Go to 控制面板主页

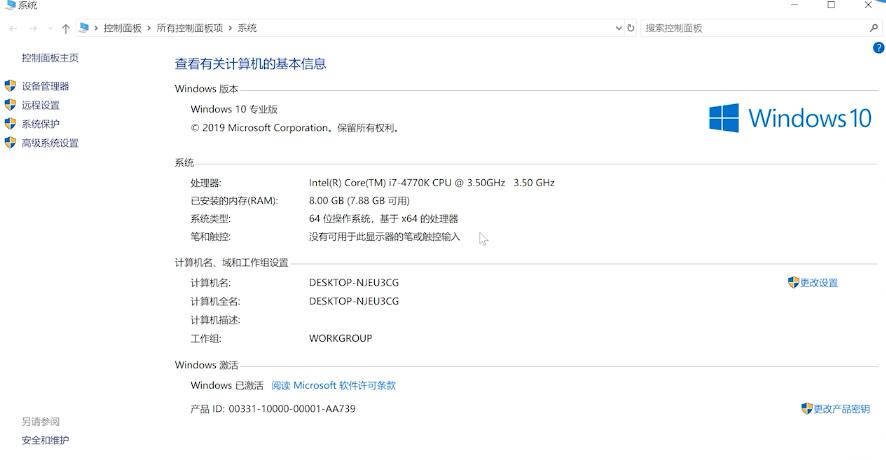point(50,58)
